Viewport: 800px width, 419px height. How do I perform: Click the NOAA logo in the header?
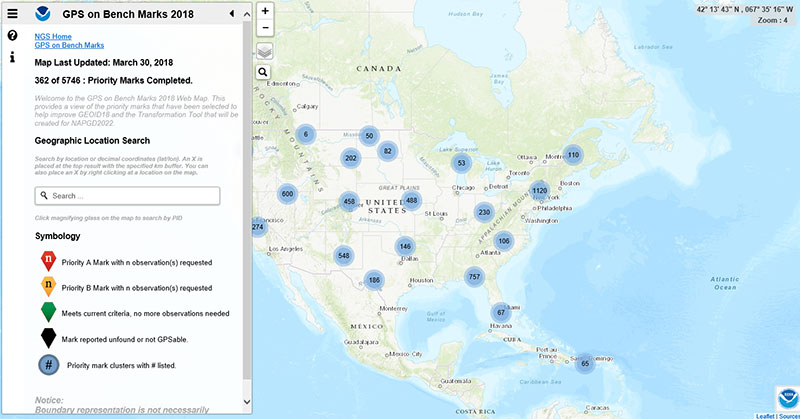41,13
